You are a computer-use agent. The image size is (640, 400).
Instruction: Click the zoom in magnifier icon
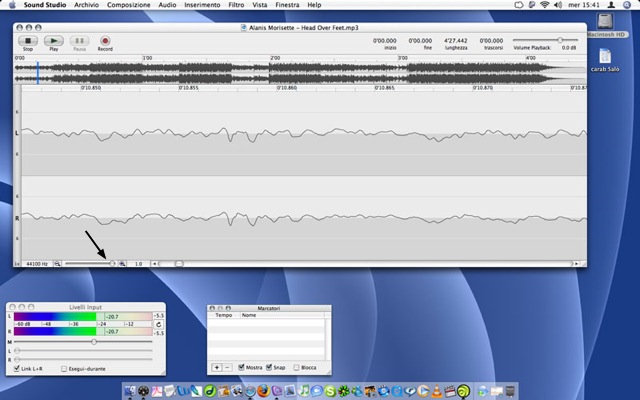122,264
